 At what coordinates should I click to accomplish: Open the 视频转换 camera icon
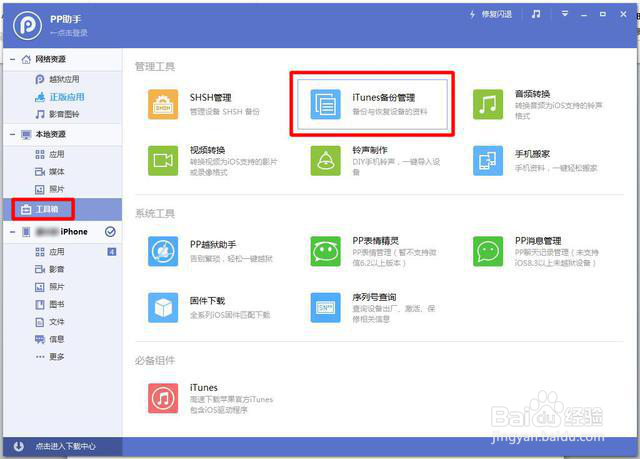[163, 161]
